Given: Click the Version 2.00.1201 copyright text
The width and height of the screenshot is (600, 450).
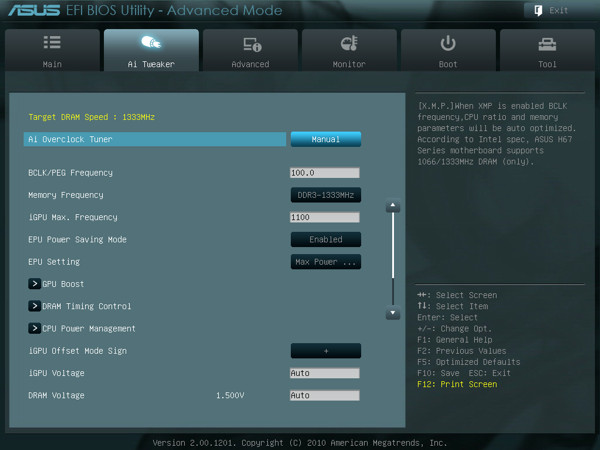Looking at the screenshot, I should pyautogui.click(x=300, y=443).
